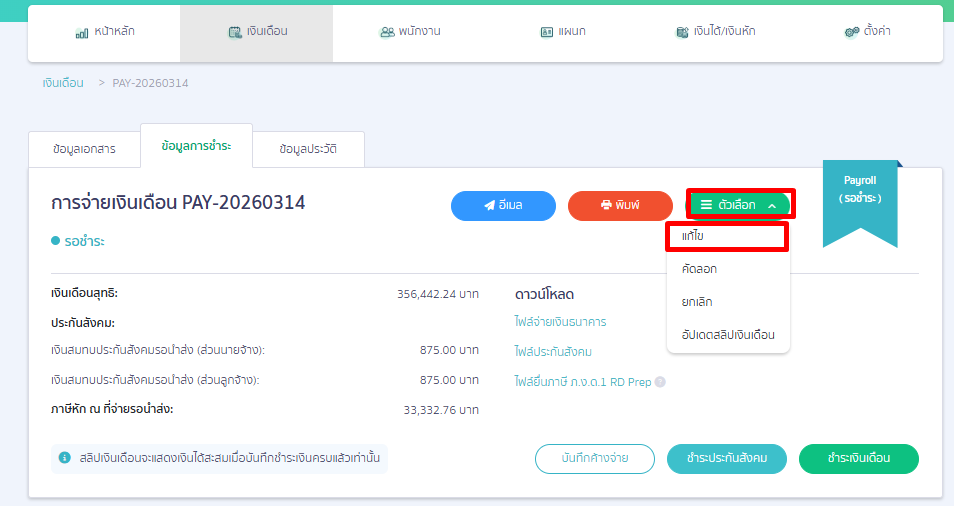Click the ประกันสังคม section label
This screenshot has width=954, height=506.
click(x=83, y=323)
